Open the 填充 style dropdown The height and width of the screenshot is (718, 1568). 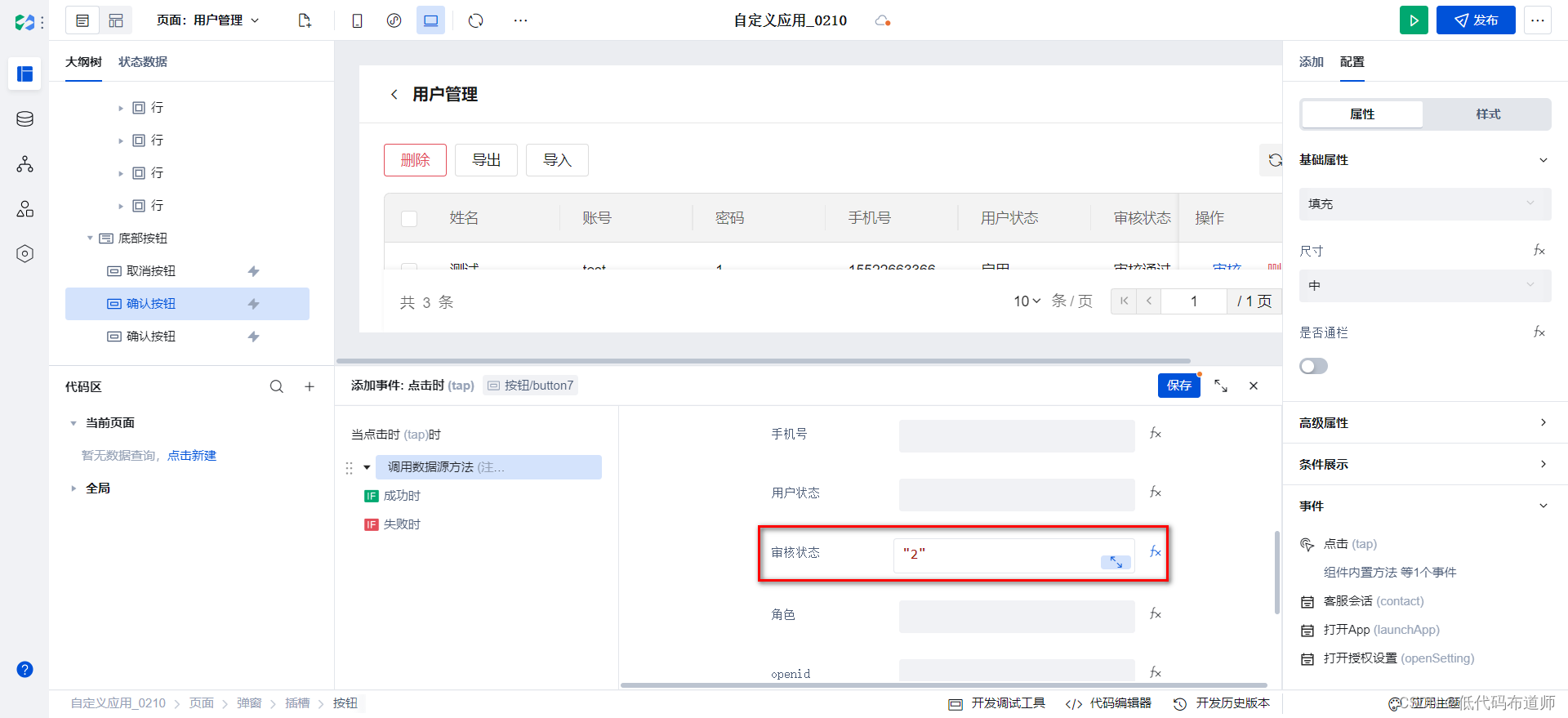1425,204
